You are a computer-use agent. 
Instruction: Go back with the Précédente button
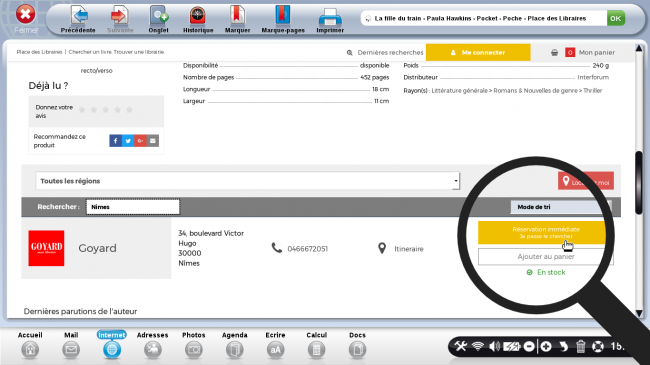78,19
